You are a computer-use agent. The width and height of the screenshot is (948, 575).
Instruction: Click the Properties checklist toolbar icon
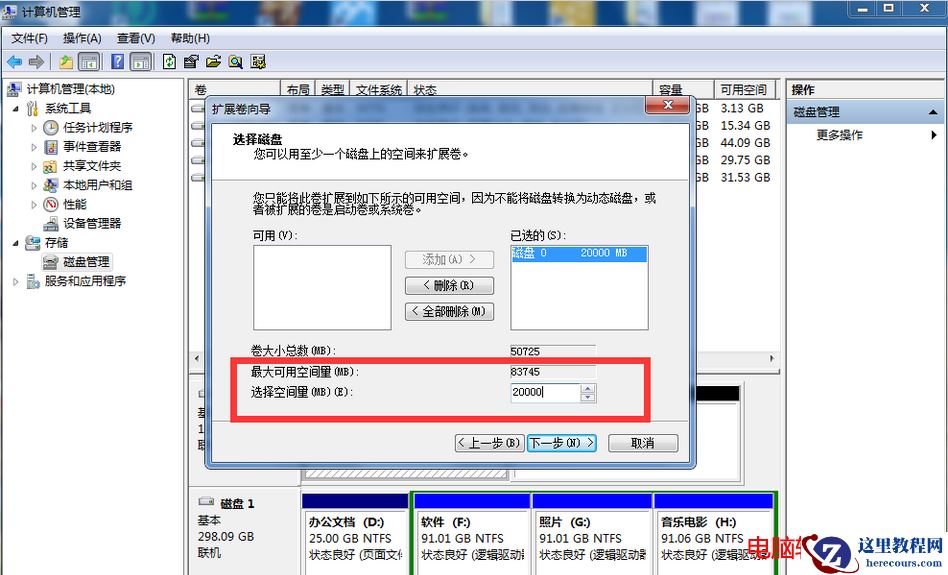pyautogui.click(x=191, y=62)
